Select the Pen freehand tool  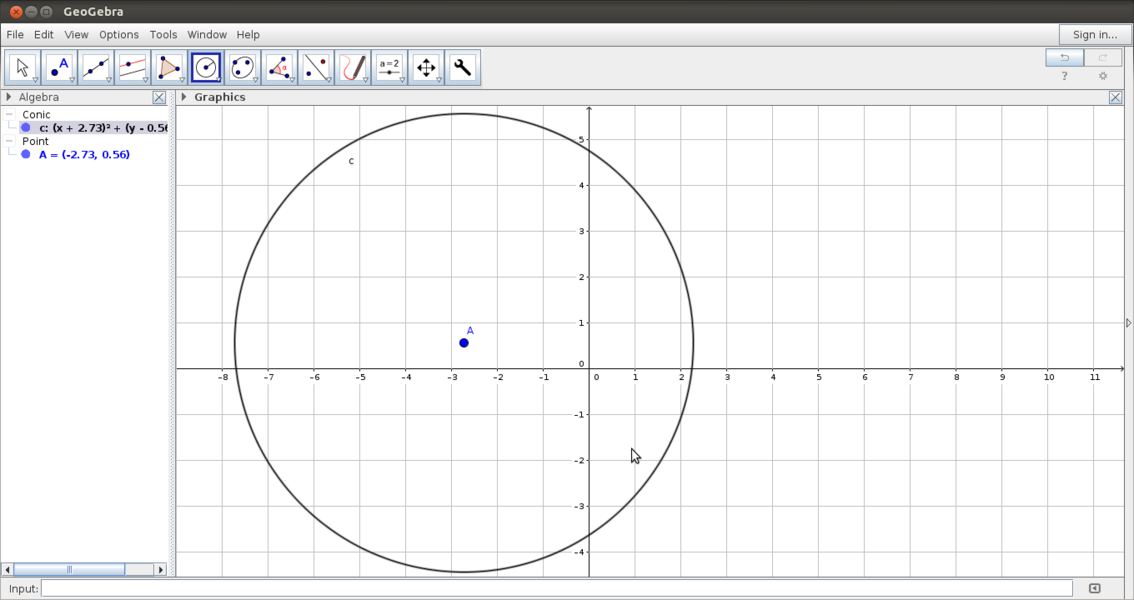click(353, 67)
